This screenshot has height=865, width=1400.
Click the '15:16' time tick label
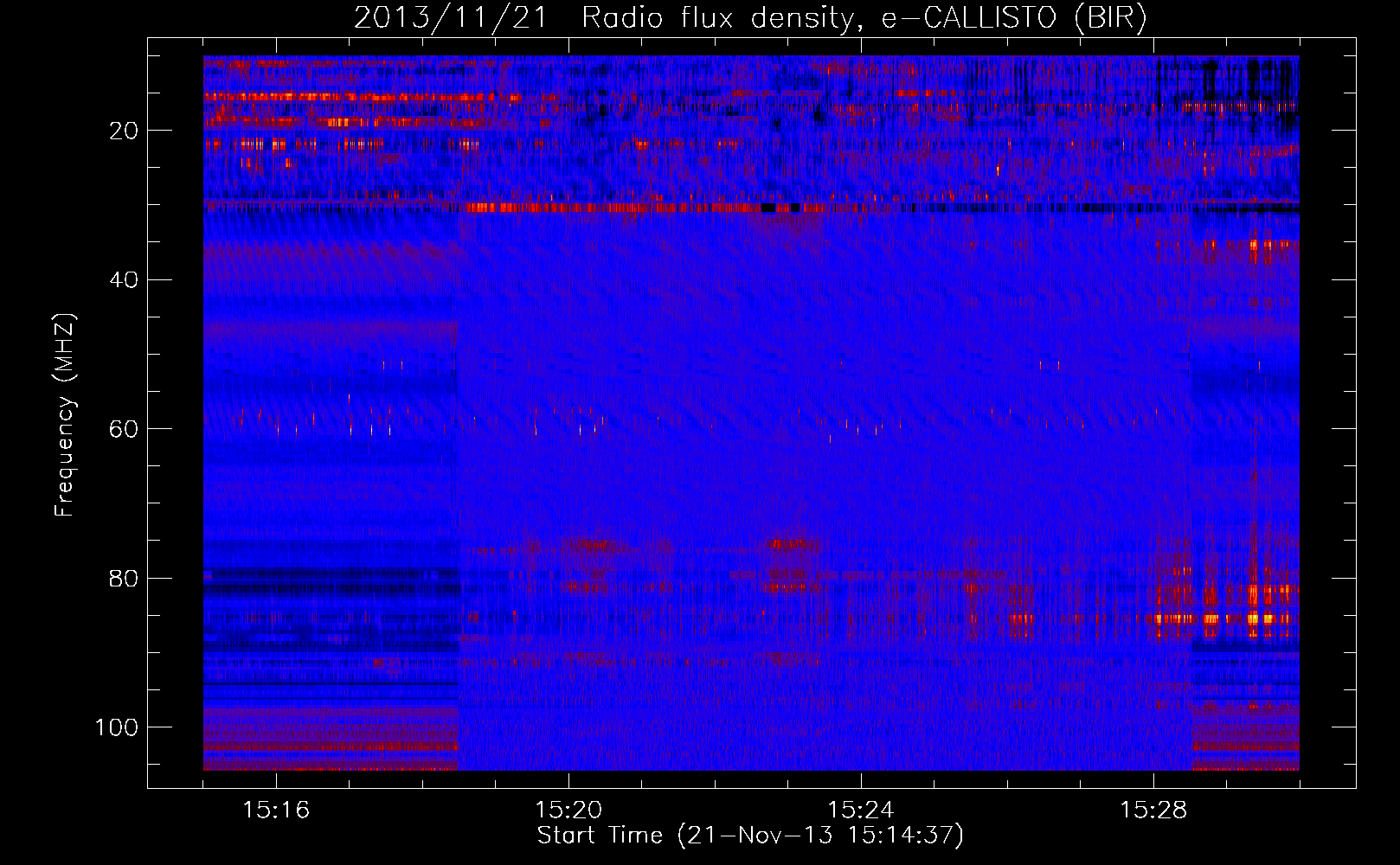click(276, 811)
